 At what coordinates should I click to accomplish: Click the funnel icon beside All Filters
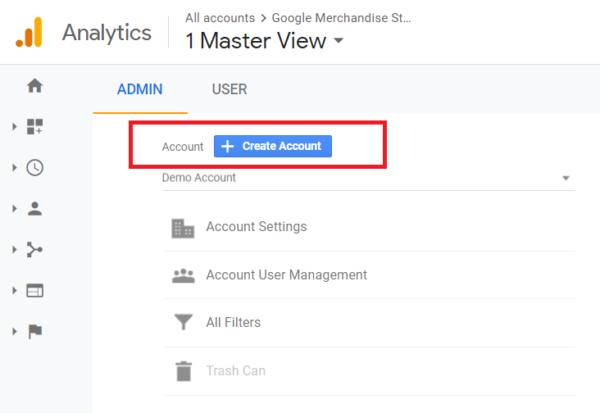pyautogui.click(x=183, y=322)
